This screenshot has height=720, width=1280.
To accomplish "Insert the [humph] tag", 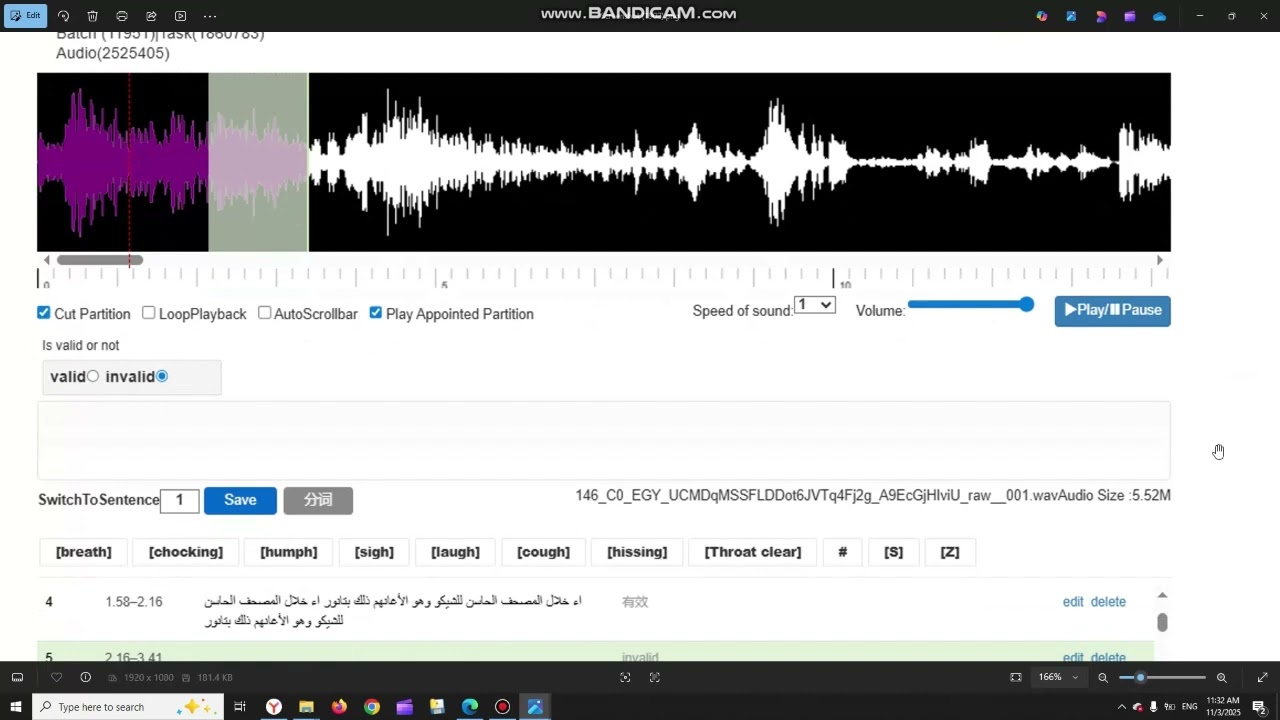I will click(x=289, y=552).
